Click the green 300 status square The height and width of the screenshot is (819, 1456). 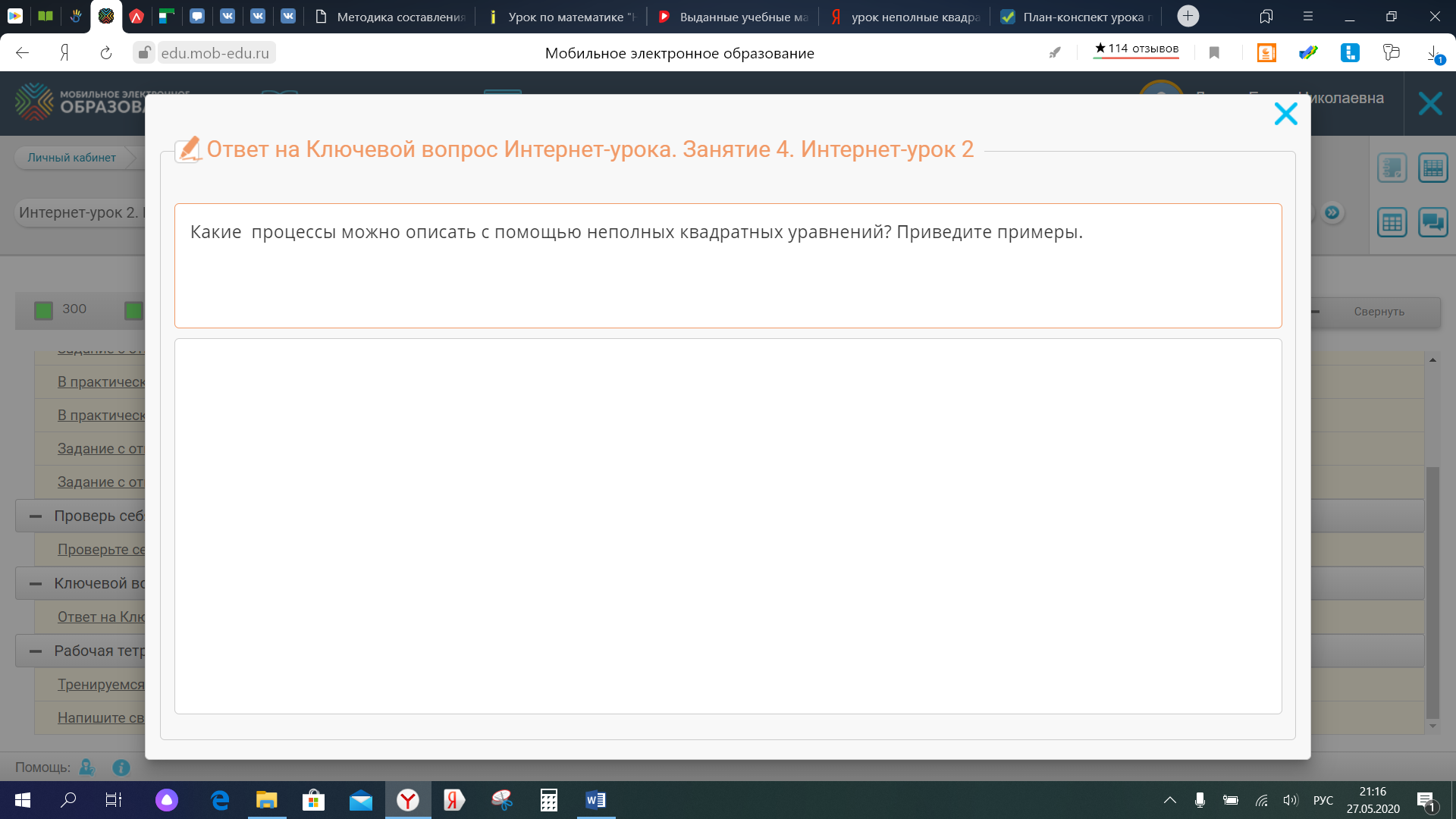(x=44, y=310)
